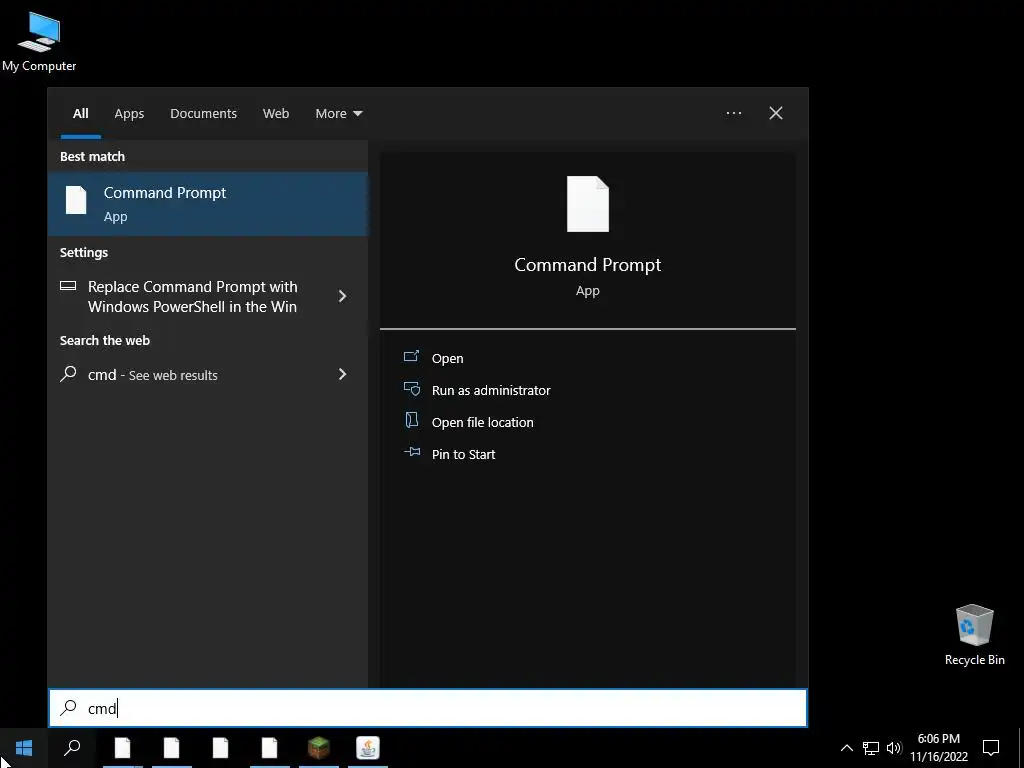Switch to the Documents tab
The height and width of the screenshot is (768, 1024).
203,114
